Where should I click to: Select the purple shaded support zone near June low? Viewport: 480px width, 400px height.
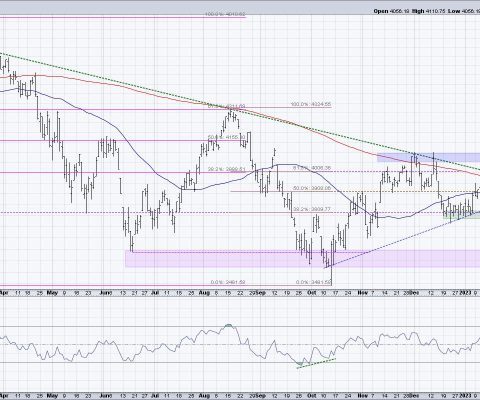click(302, 258)
